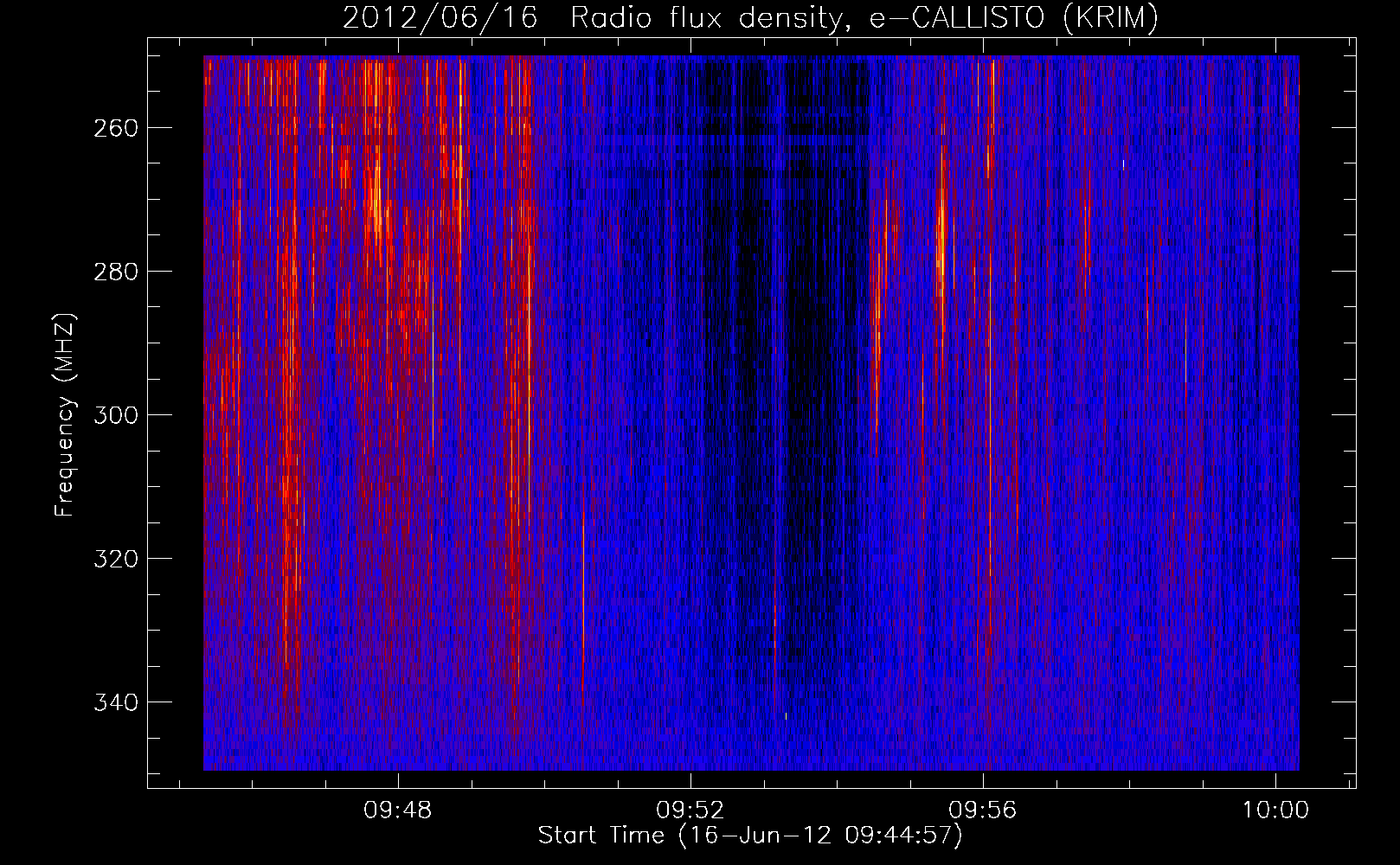Click the 09:48 time axis label
Viewport: 1400px width, 865px height.
pyautogui.click(x=398, y=811)
